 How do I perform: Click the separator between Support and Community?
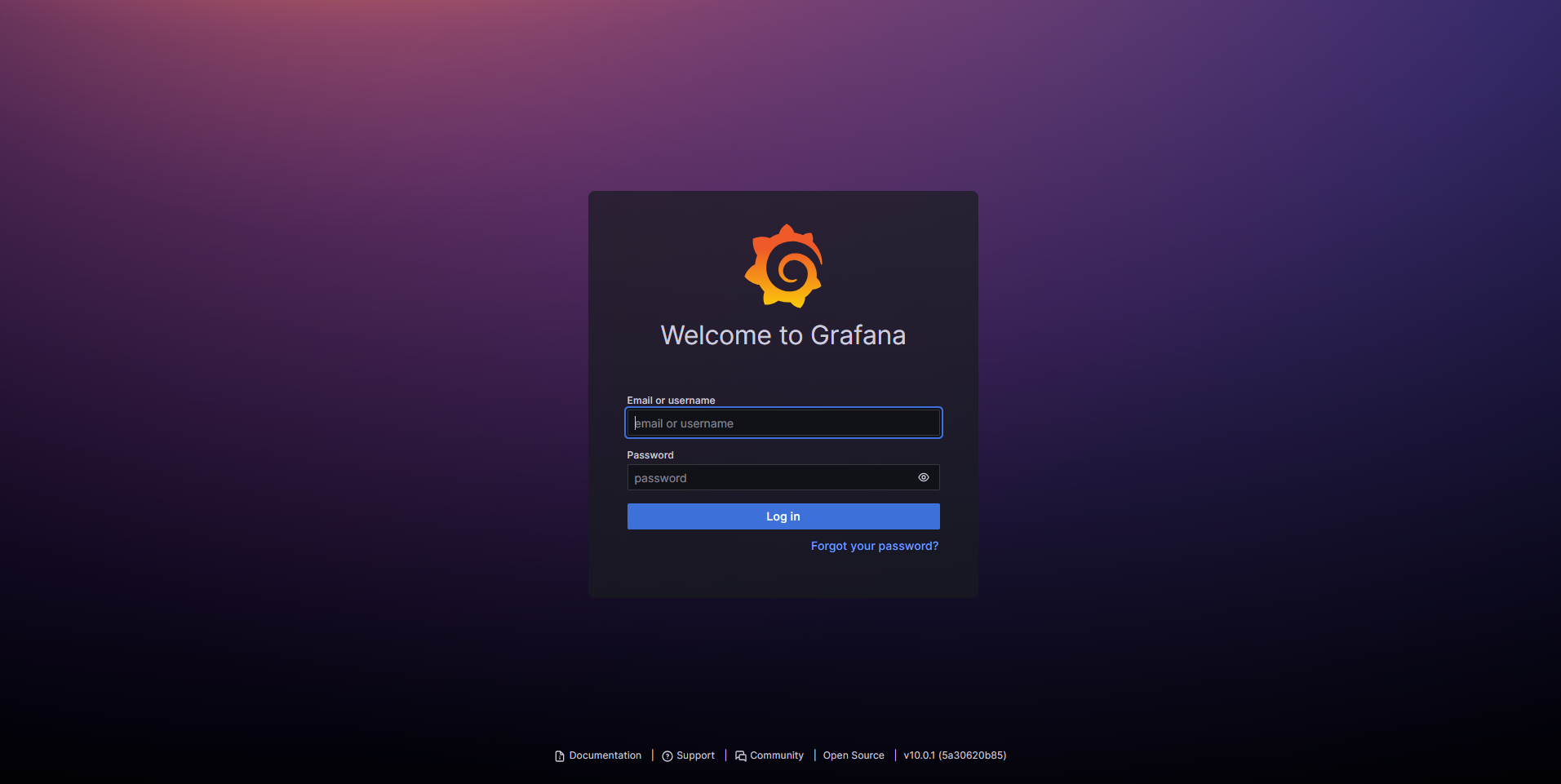pos(725,755)
